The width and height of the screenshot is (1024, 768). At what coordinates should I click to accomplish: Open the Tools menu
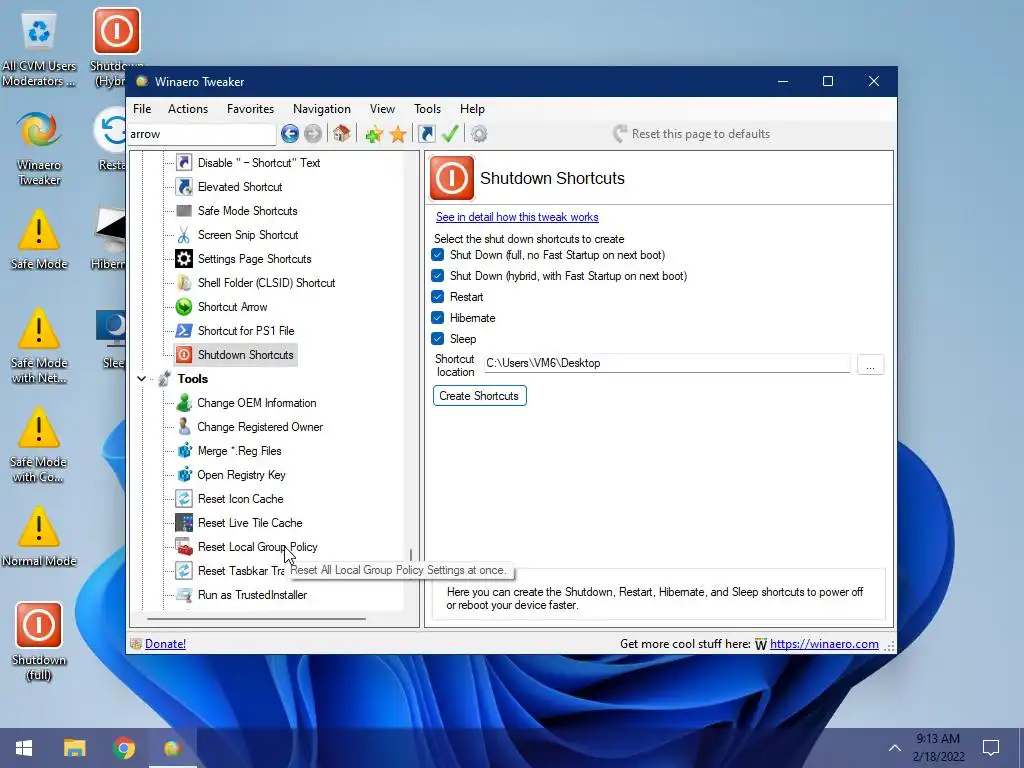pyautogui.click(x=427, y=109)
